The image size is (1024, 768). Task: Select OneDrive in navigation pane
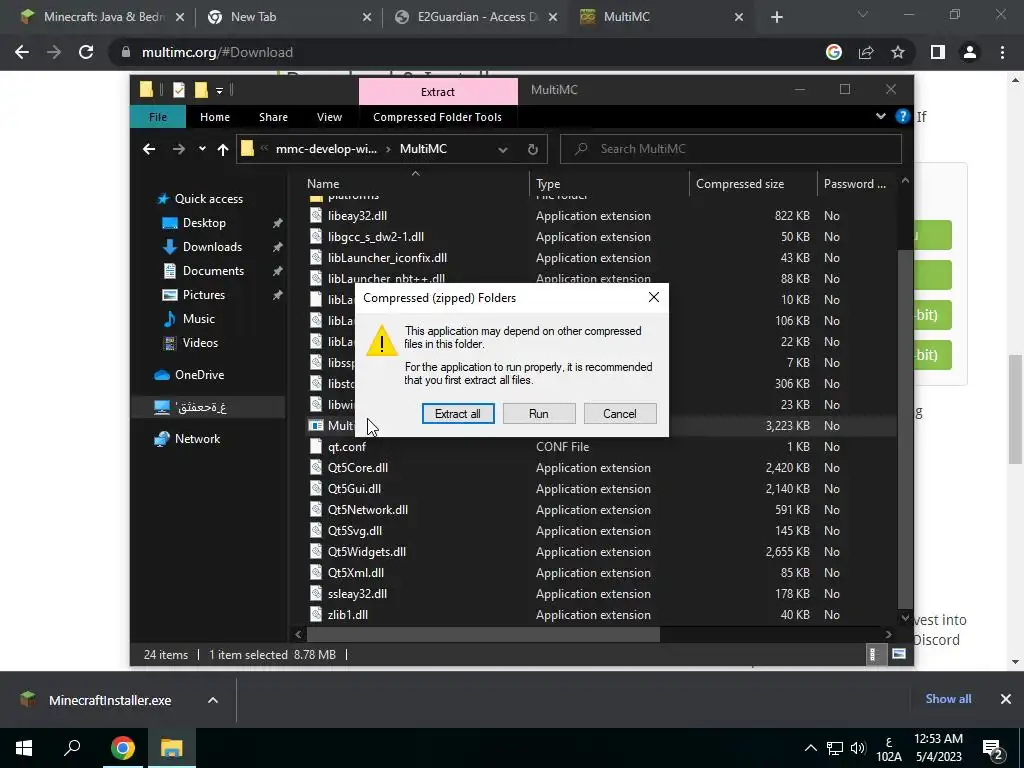[199, 375]
